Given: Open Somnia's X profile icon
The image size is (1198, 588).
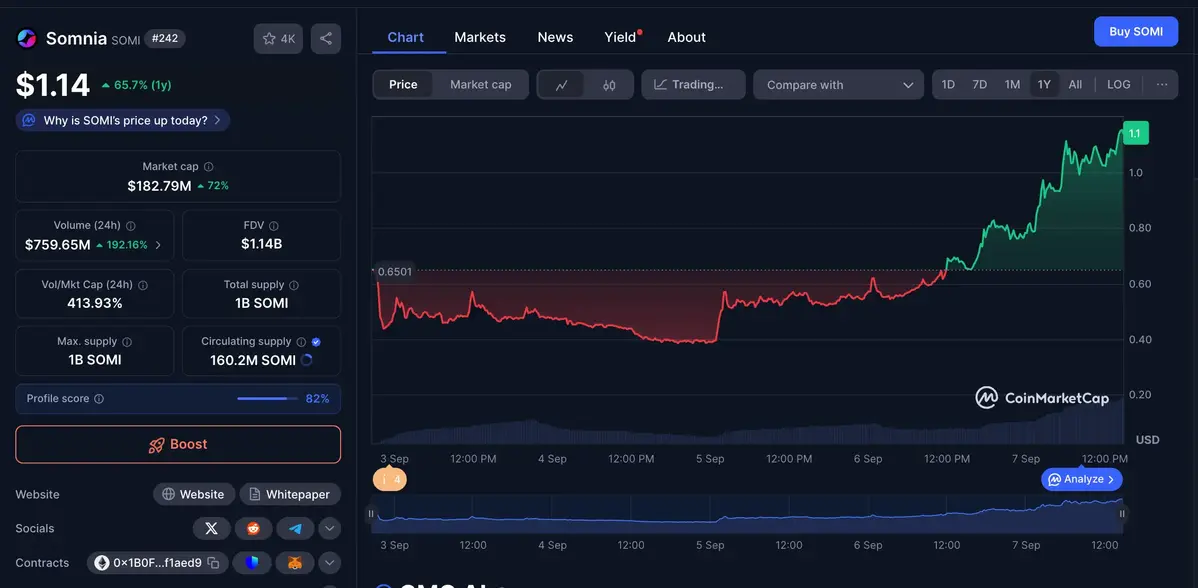Looking at the screenshot, I should pos(211,528).
